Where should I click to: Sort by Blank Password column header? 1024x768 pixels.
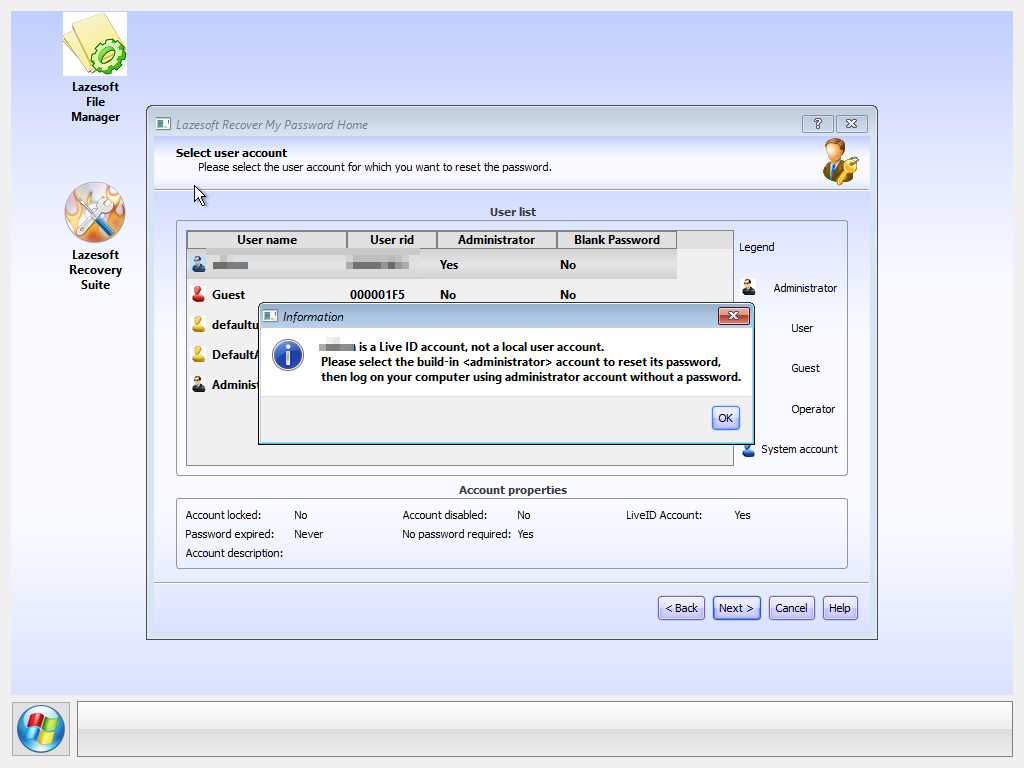point(616,240)
